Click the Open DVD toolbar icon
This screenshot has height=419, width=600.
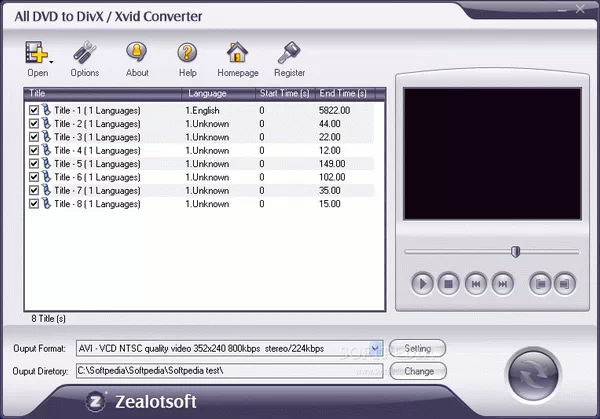pyautogui.click(x=36, y=52)
